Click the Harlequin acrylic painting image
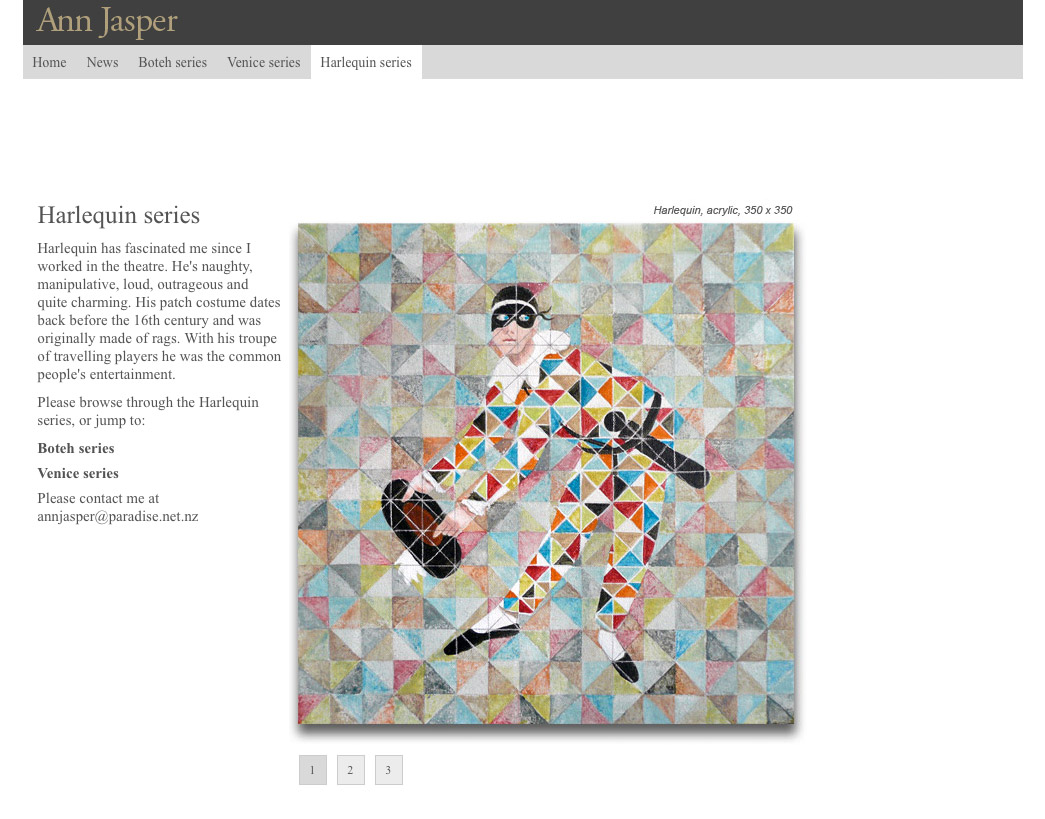Image resolution: width=1045 pixels, height=819 pixels. pyautogui.click(x=546, y=474)
